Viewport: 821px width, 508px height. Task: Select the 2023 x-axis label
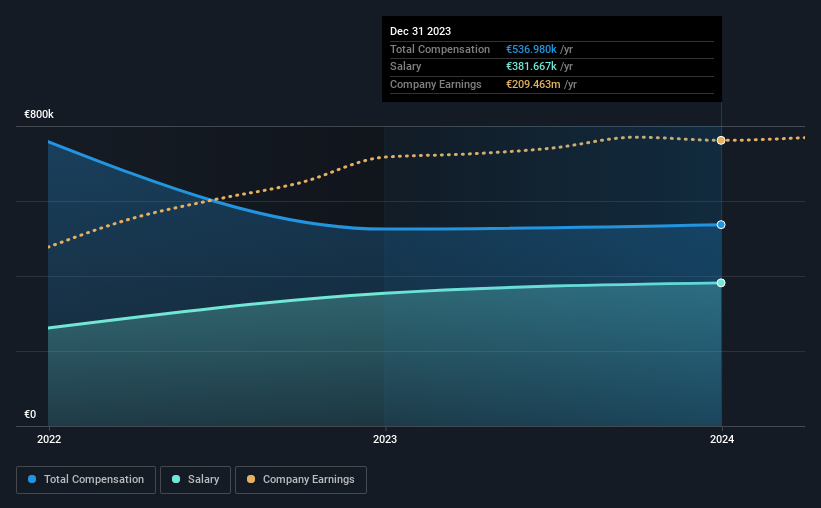tap(385, 439)
